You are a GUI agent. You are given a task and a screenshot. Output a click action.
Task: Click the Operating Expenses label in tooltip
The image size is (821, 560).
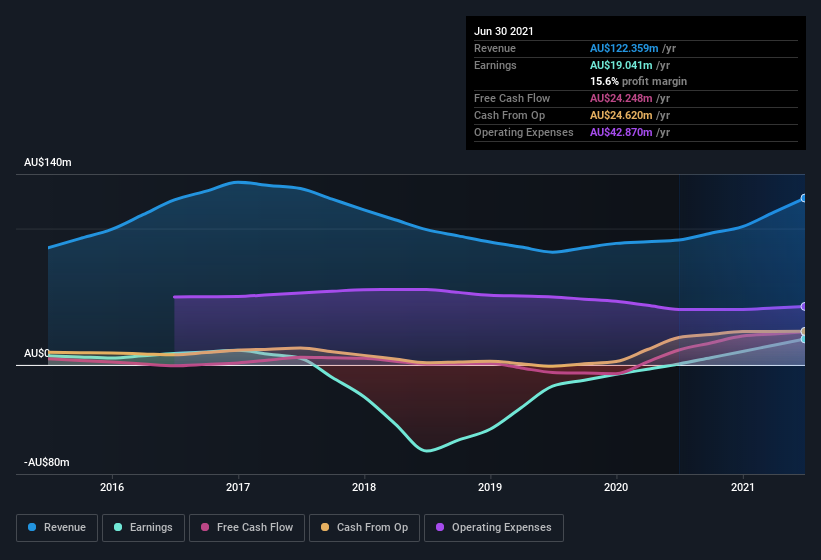(x=524, y=132)
